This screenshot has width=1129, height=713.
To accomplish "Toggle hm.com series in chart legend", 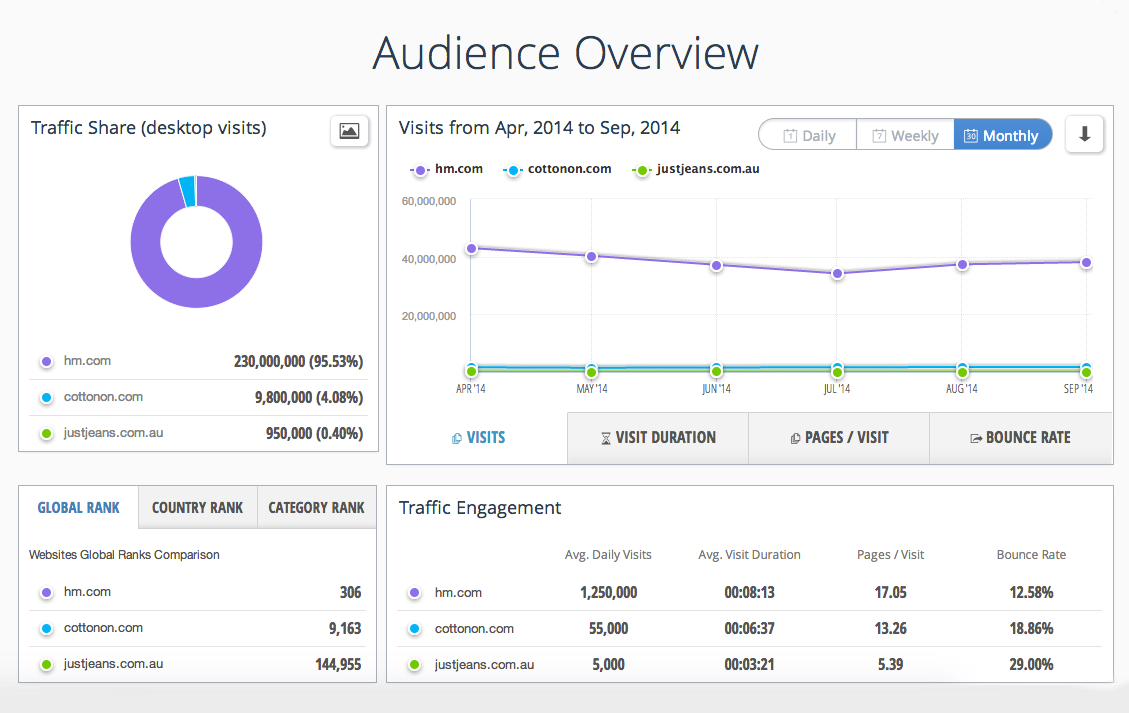I will (446, 169).
